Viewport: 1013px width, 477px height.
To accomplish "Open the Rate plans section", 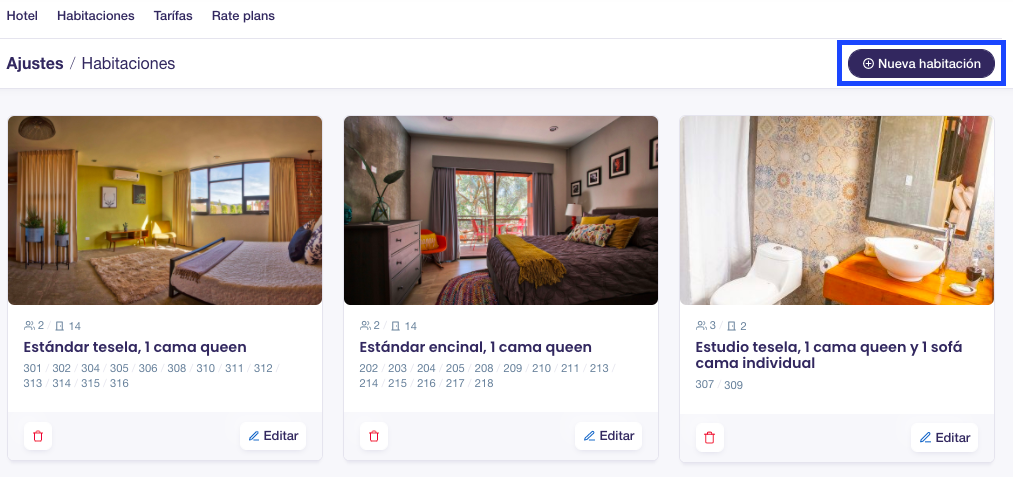I will coord(243,16).
